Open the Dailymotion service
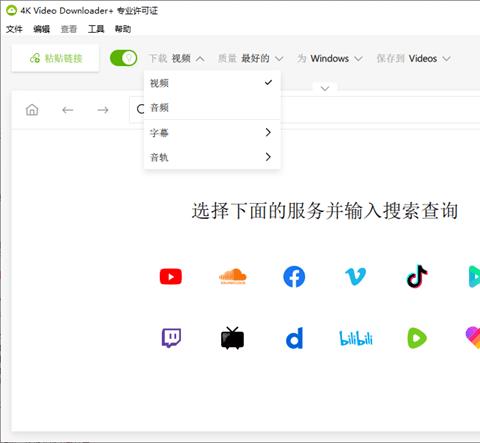480x443 pixels. pos(295,338)
